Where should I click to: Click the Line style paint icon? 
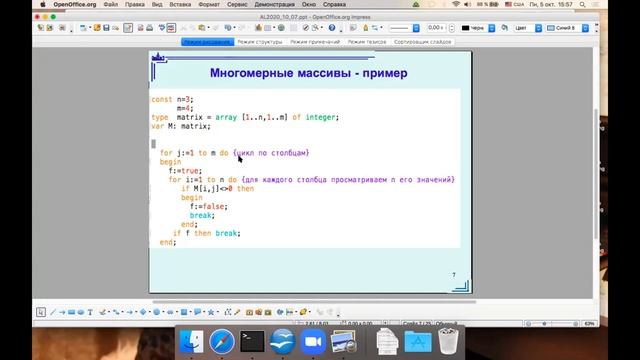[365, 28]
